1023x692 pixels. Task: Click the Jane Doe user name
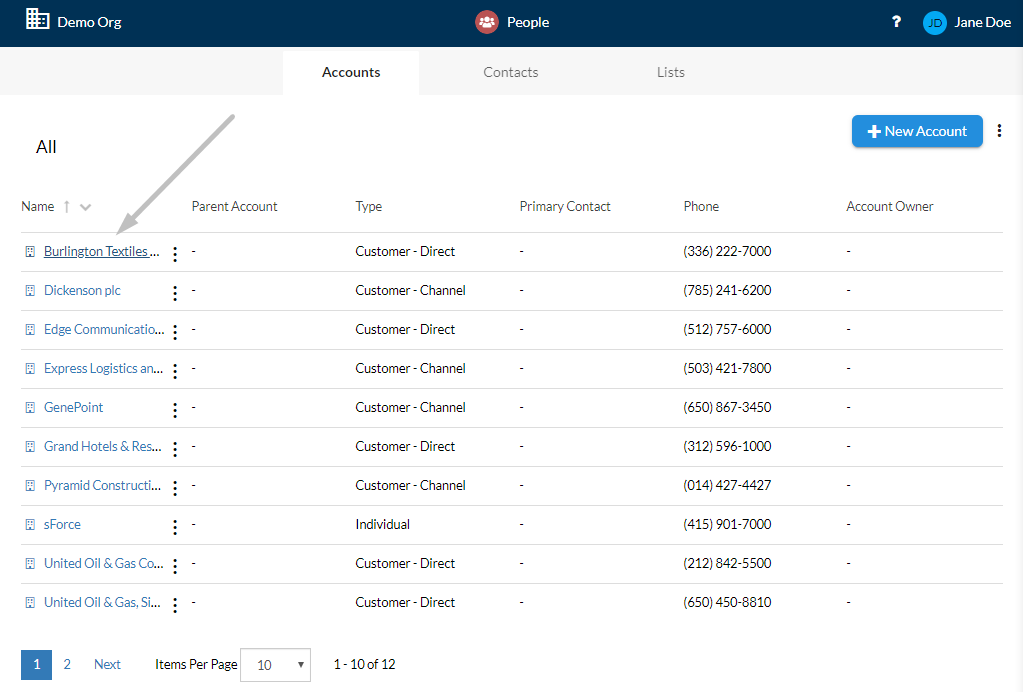click(x=983, y=22)
